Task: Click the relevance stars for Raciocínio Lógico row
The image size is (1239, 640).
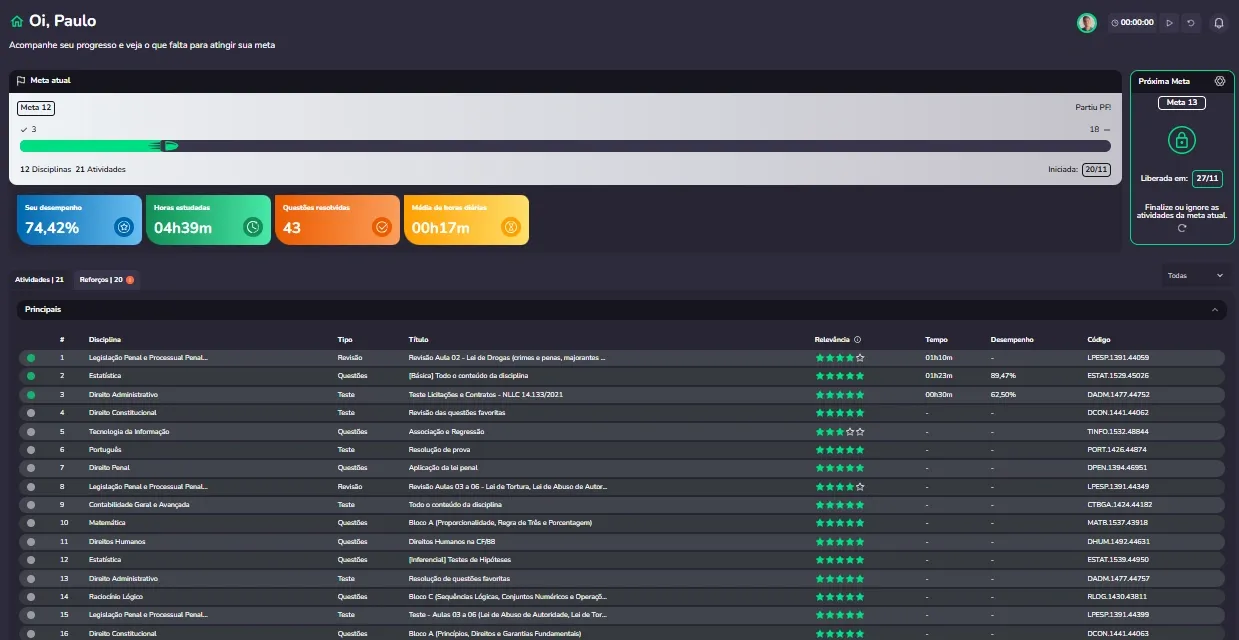Action: (840, 596)
